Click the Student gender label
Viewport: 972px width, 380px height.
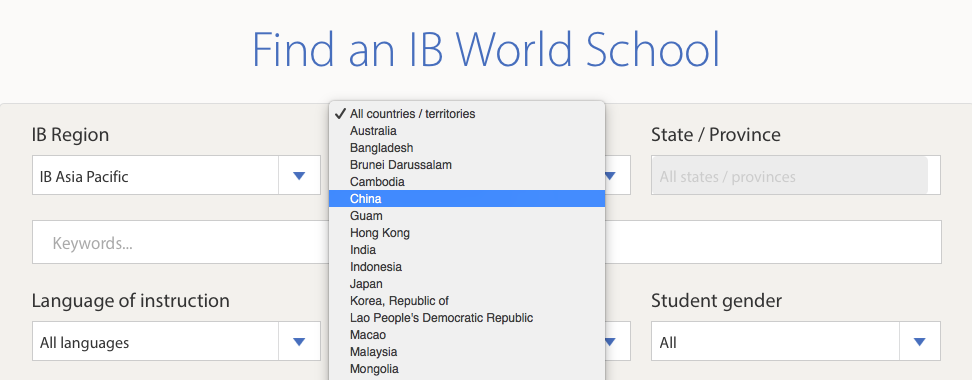pyautogui.click(x=716, y=301)
